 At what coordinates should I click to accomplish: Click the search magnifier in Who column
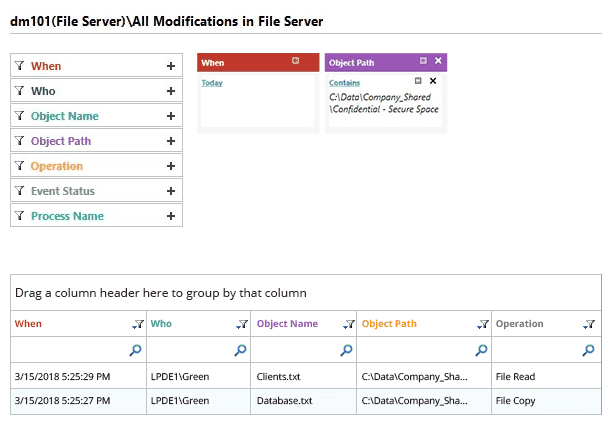tap(240, 350)
